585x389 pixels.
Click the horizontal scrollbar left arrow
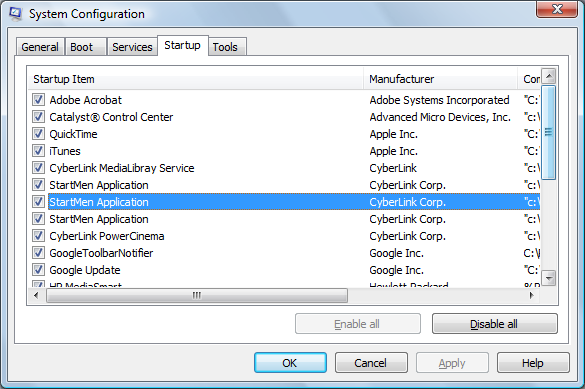coord(36,295)
